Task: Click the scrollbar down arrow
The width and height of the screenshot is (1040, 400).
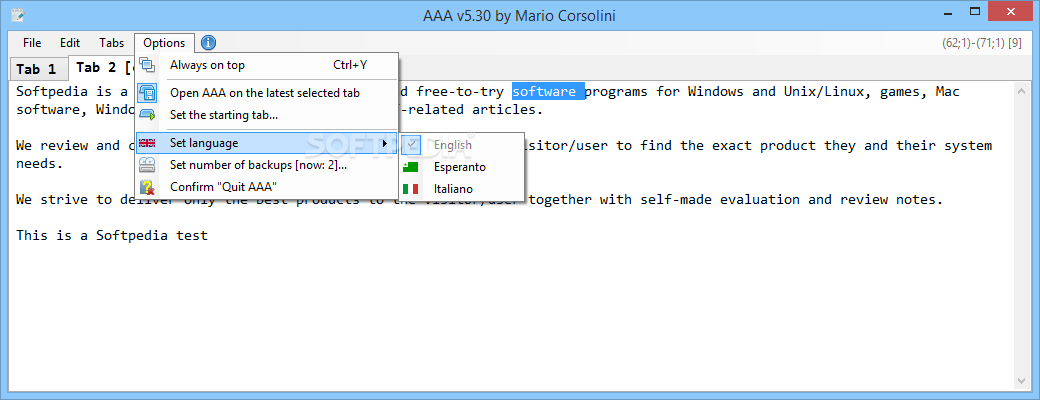Action: pyautogui.click(x=1023, y=381)
